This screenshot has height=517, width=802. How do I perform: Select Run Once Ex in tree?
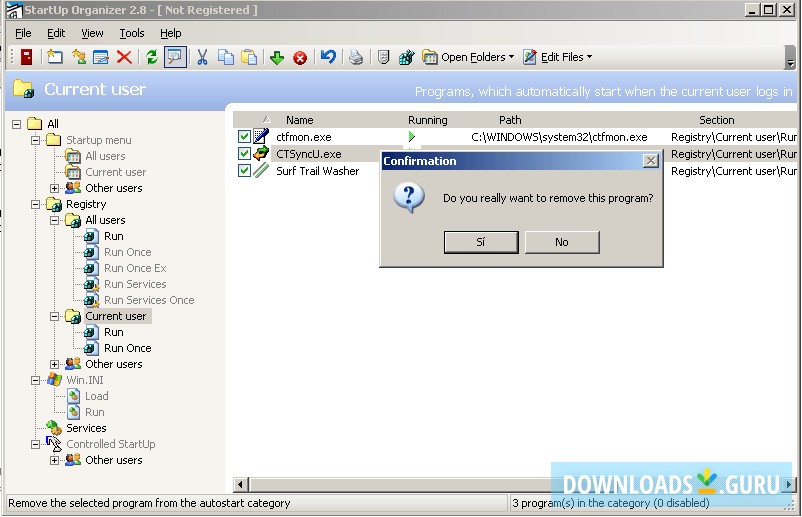tap(135, 268)
